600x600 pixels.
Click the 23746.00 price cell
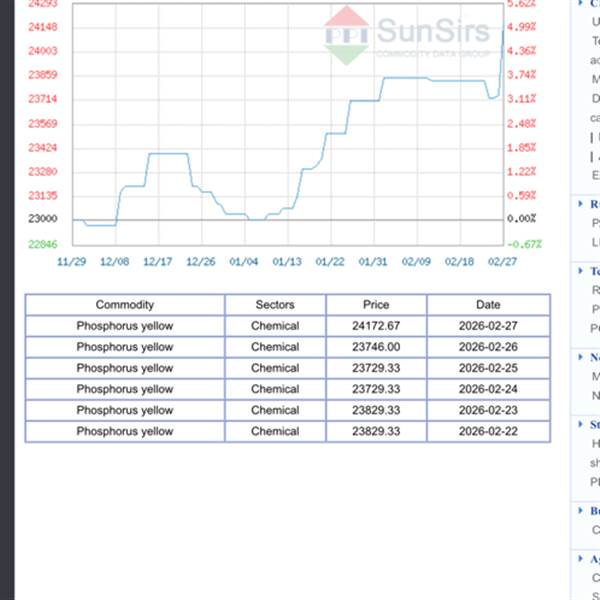[376, 347]
